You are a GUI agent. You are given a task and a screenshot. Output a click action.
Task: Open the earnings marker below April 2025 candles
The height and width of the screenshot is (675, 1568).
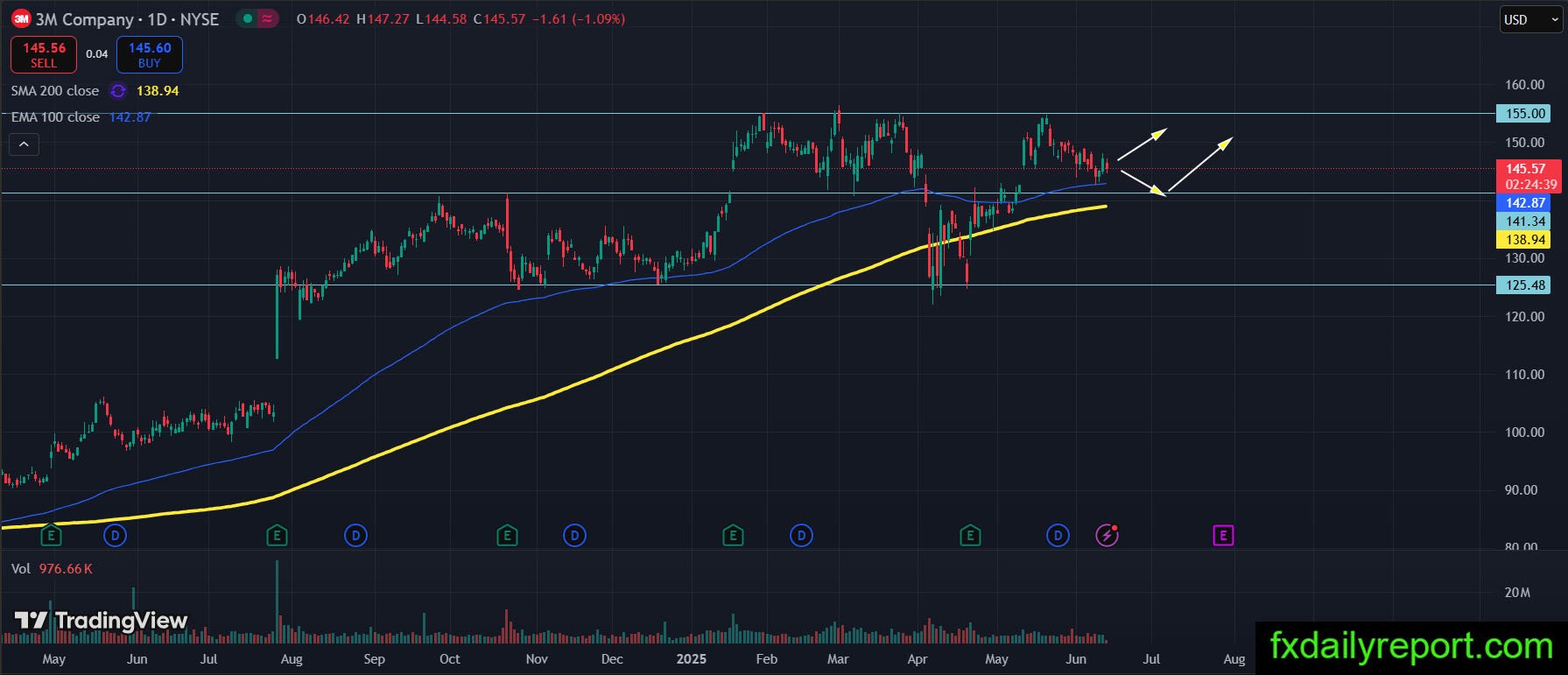pos(970,535)
